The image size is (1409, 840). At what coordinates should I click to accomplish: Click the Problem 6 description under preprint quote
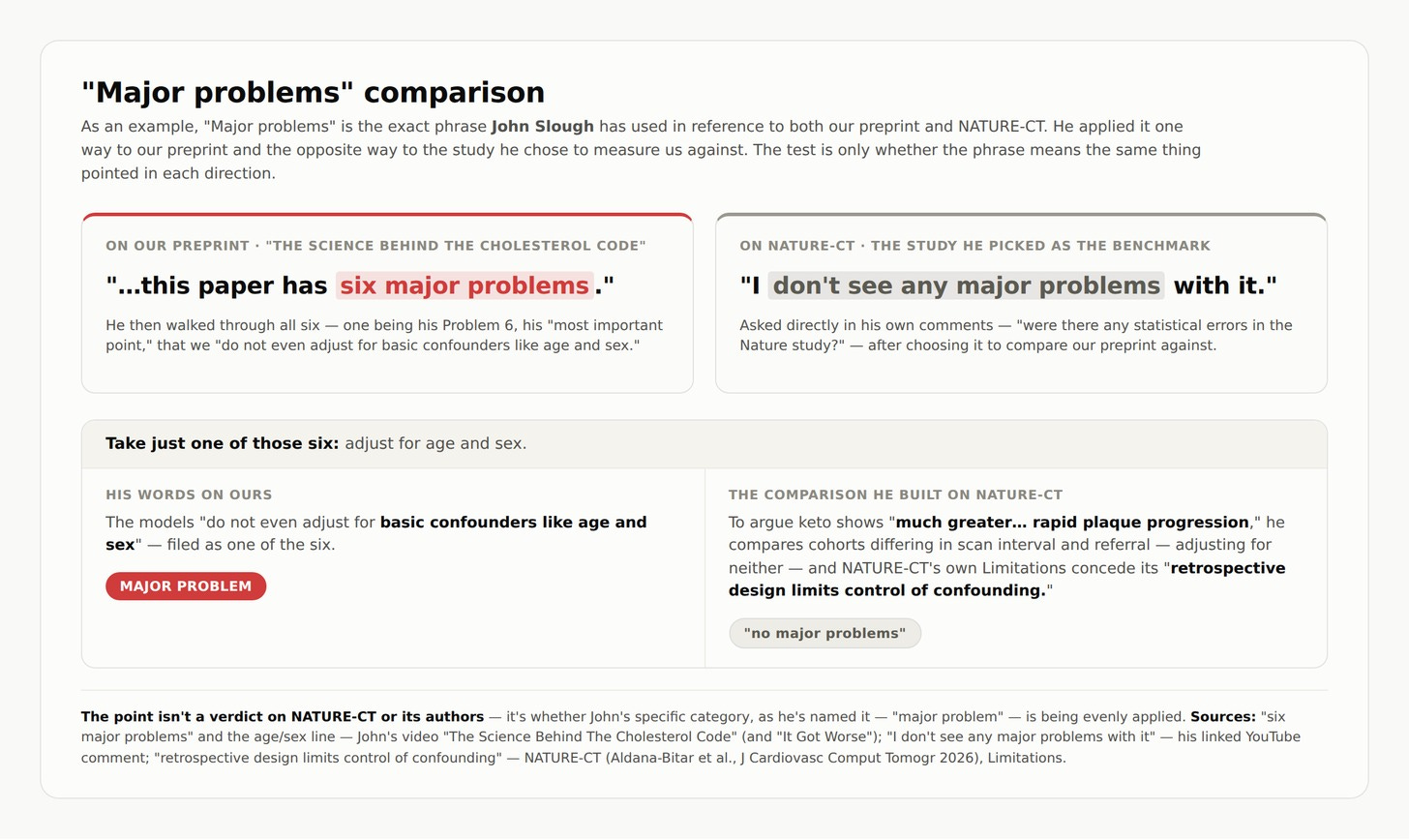pos(384,335)
